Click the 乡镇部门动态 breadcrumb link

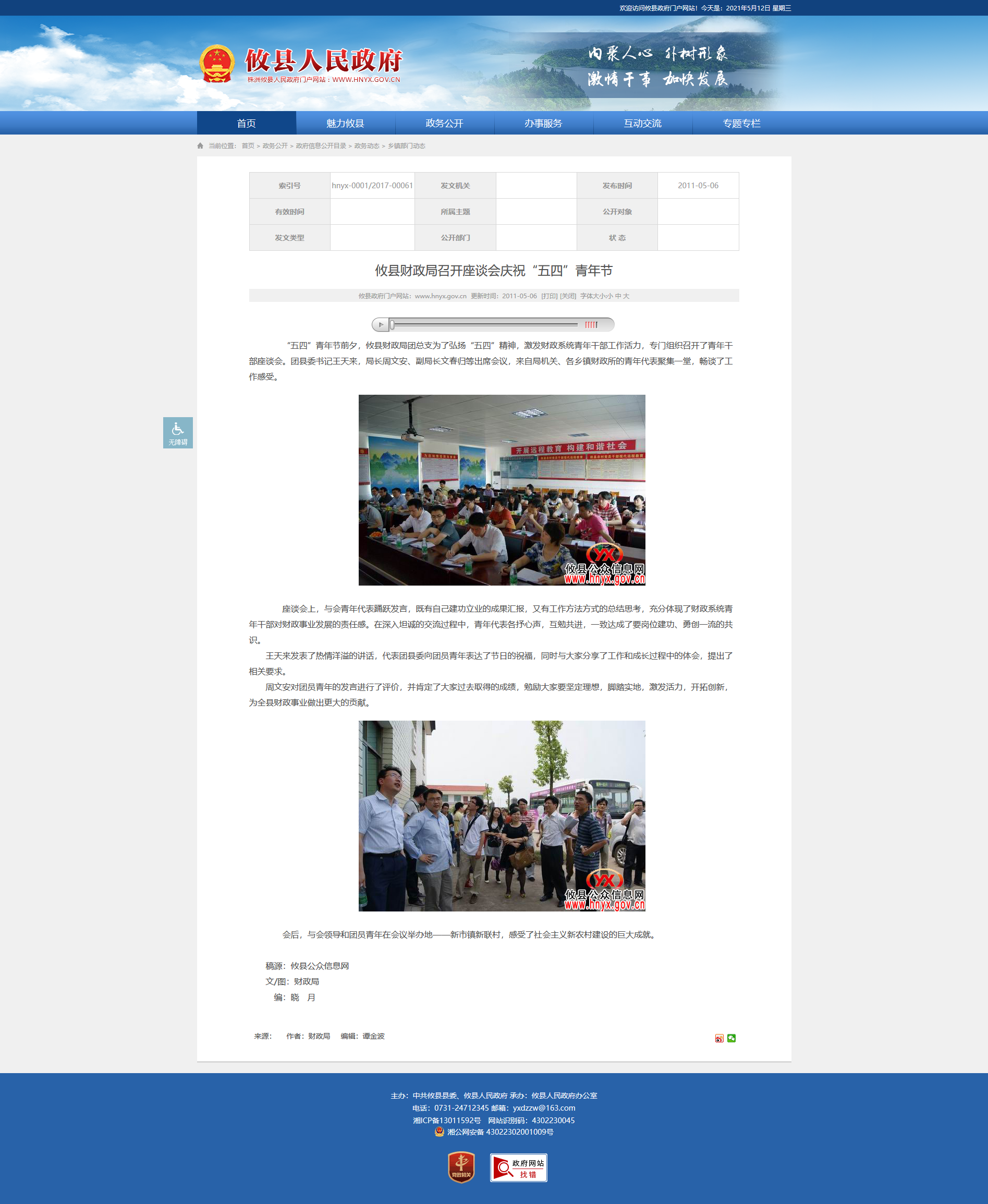point(406,145)
